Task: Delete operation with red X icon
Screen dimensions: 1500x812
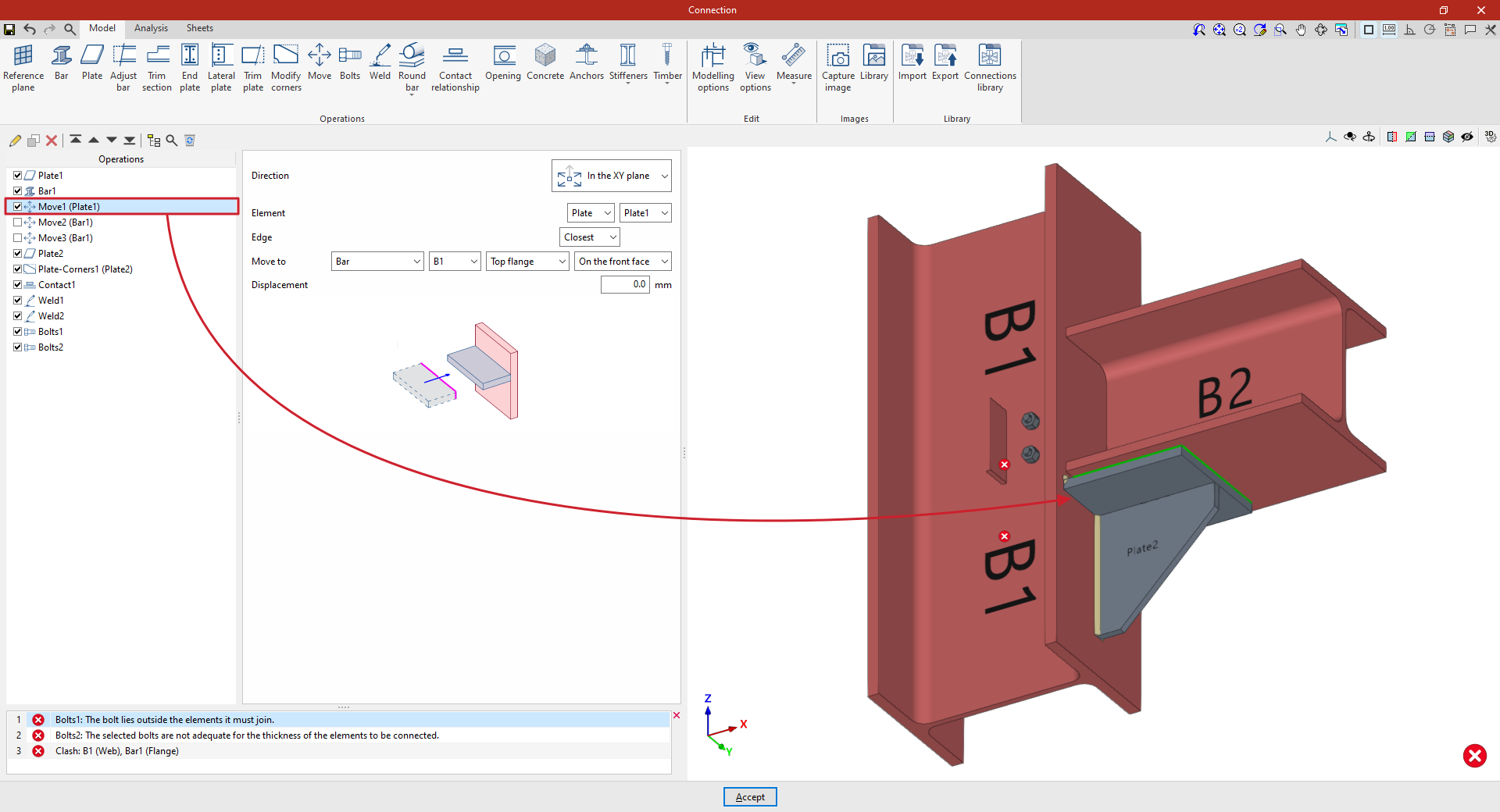Action: (x=52, y=141)
